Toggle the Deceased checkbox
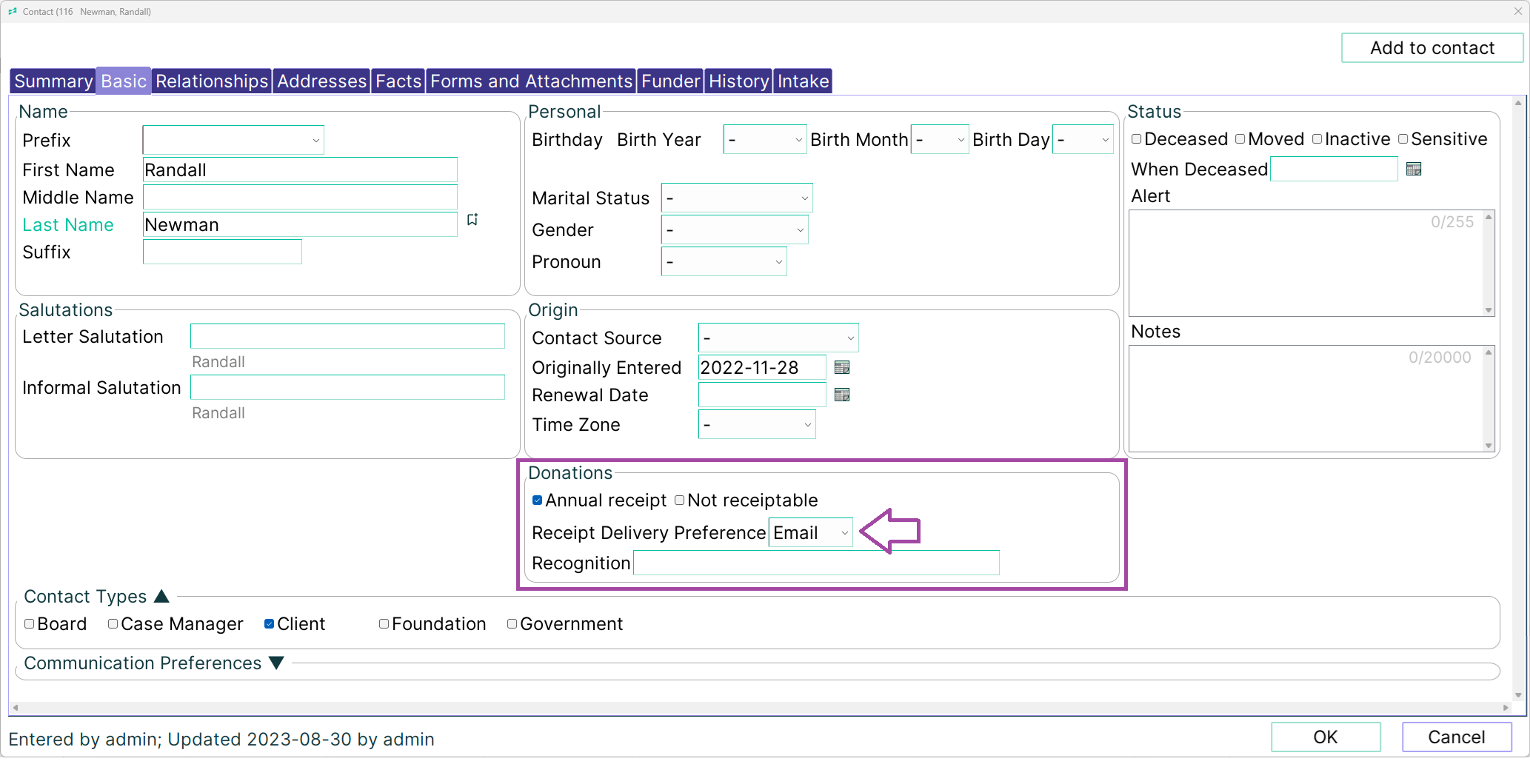 [1136, 139]
